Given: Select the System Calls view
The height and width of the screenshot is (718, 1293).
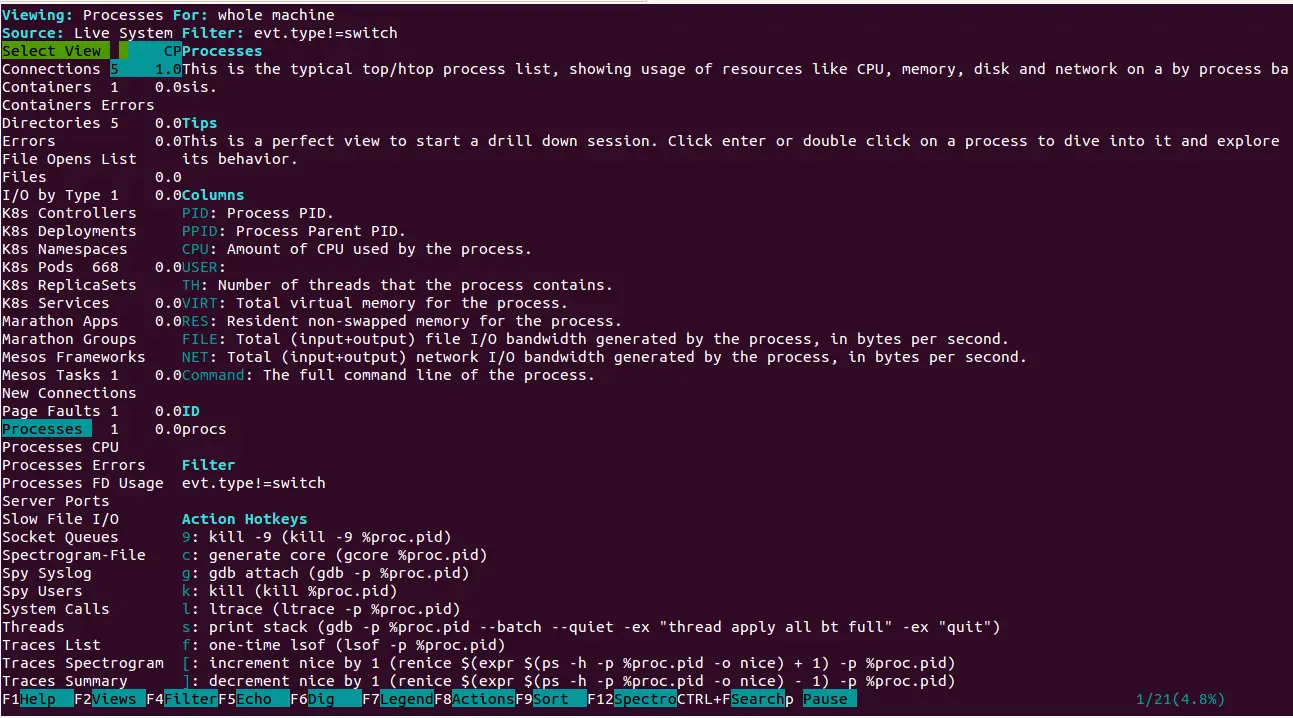Looking at the screenshot, I should pos(56,609).
